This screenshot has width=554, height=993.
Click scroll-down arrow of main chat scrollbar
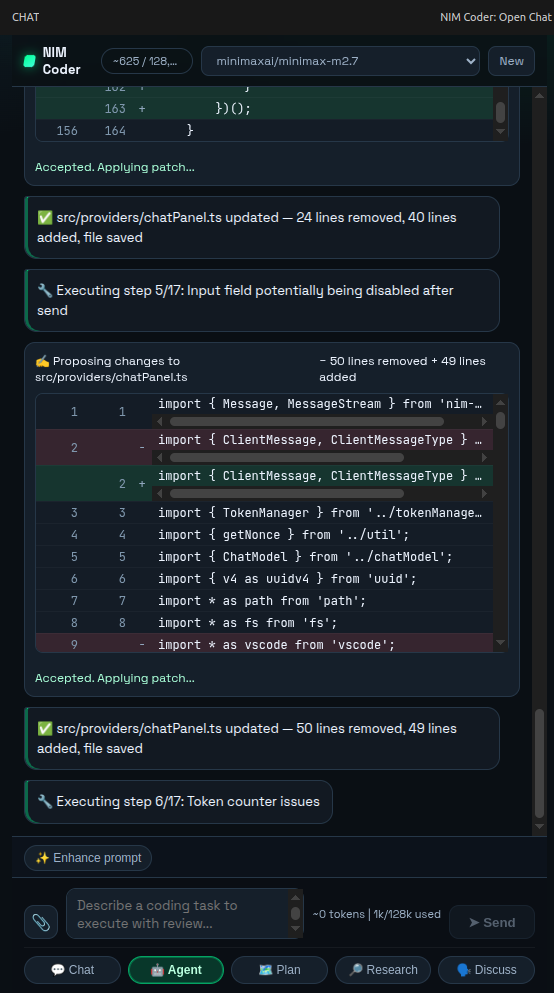tap(539, 826)
